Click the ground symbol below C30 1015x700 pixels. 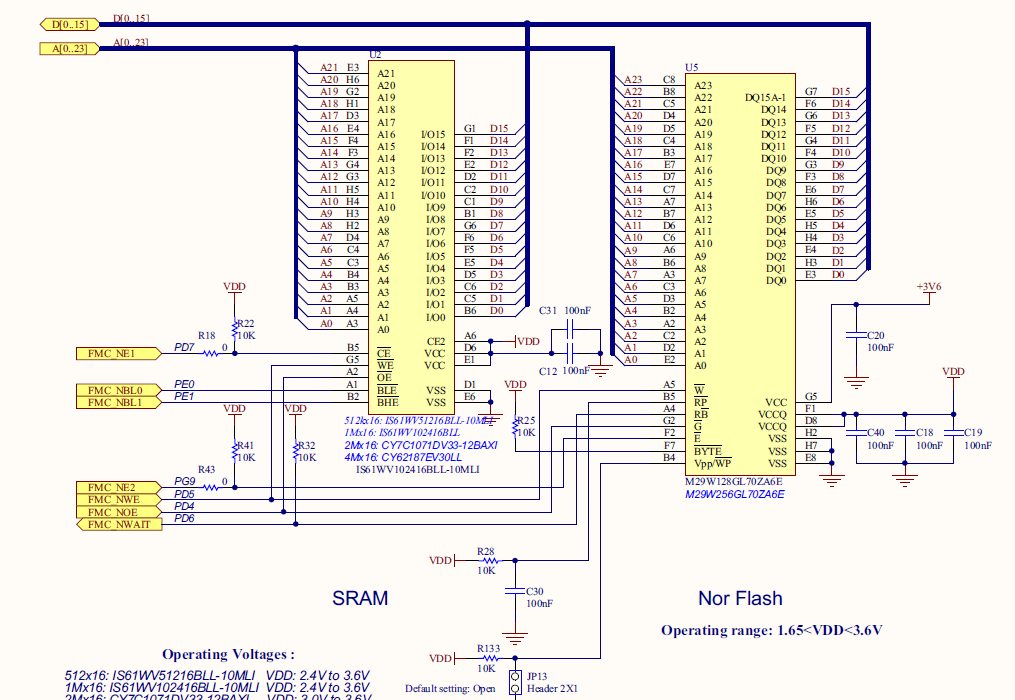(513, 634)
